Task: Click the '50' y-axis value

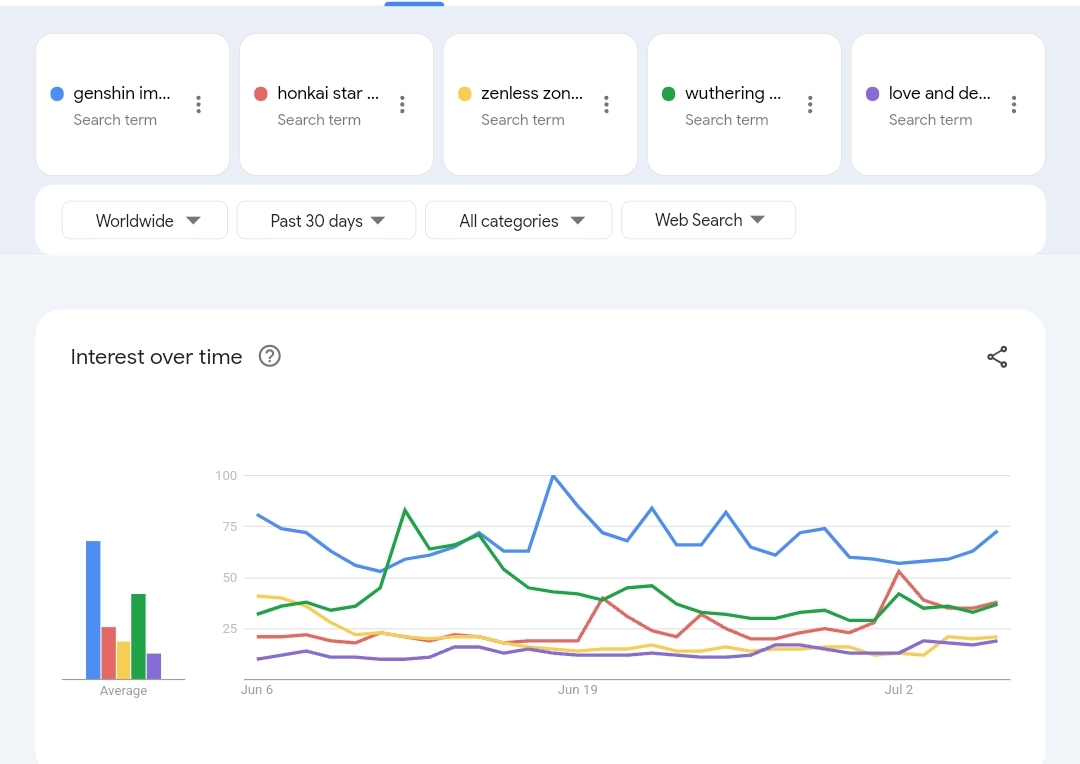Action: coord(229,577)
